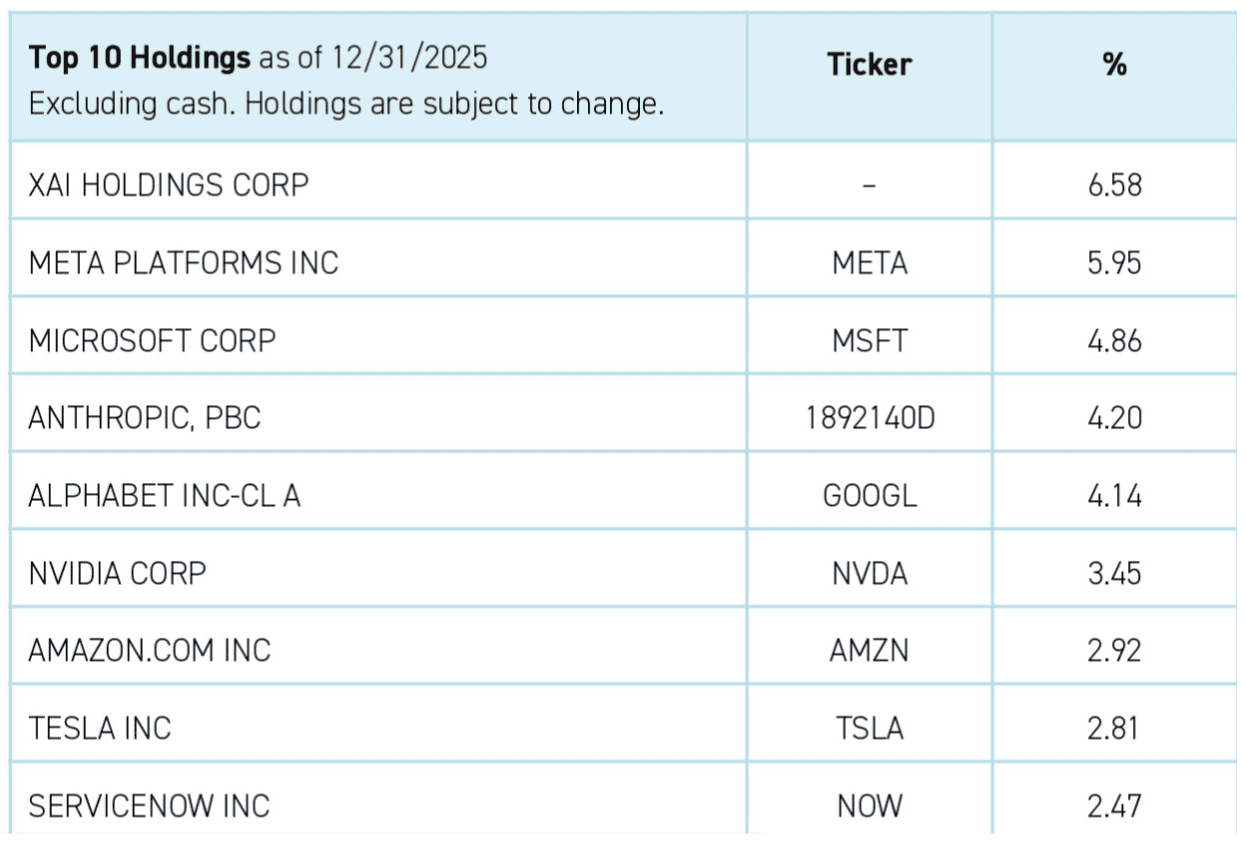Select the TESLA INC holding name
Viewport: 1246px width, 848px height.
click(x=100, y=728)
